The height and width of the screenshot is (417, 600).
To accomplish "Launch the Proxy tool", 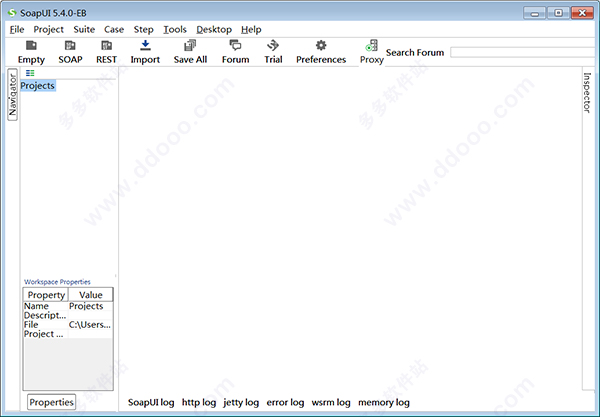I will [x=372, y=52].
